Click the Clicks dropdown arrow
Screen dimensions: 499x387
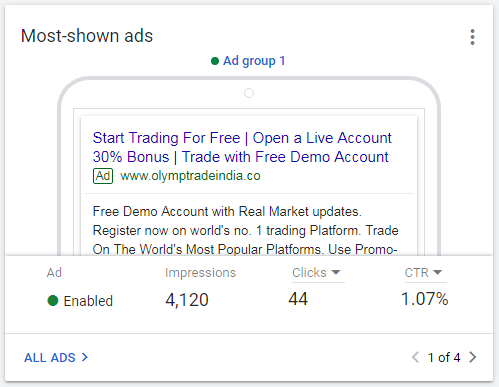(336, 273)
